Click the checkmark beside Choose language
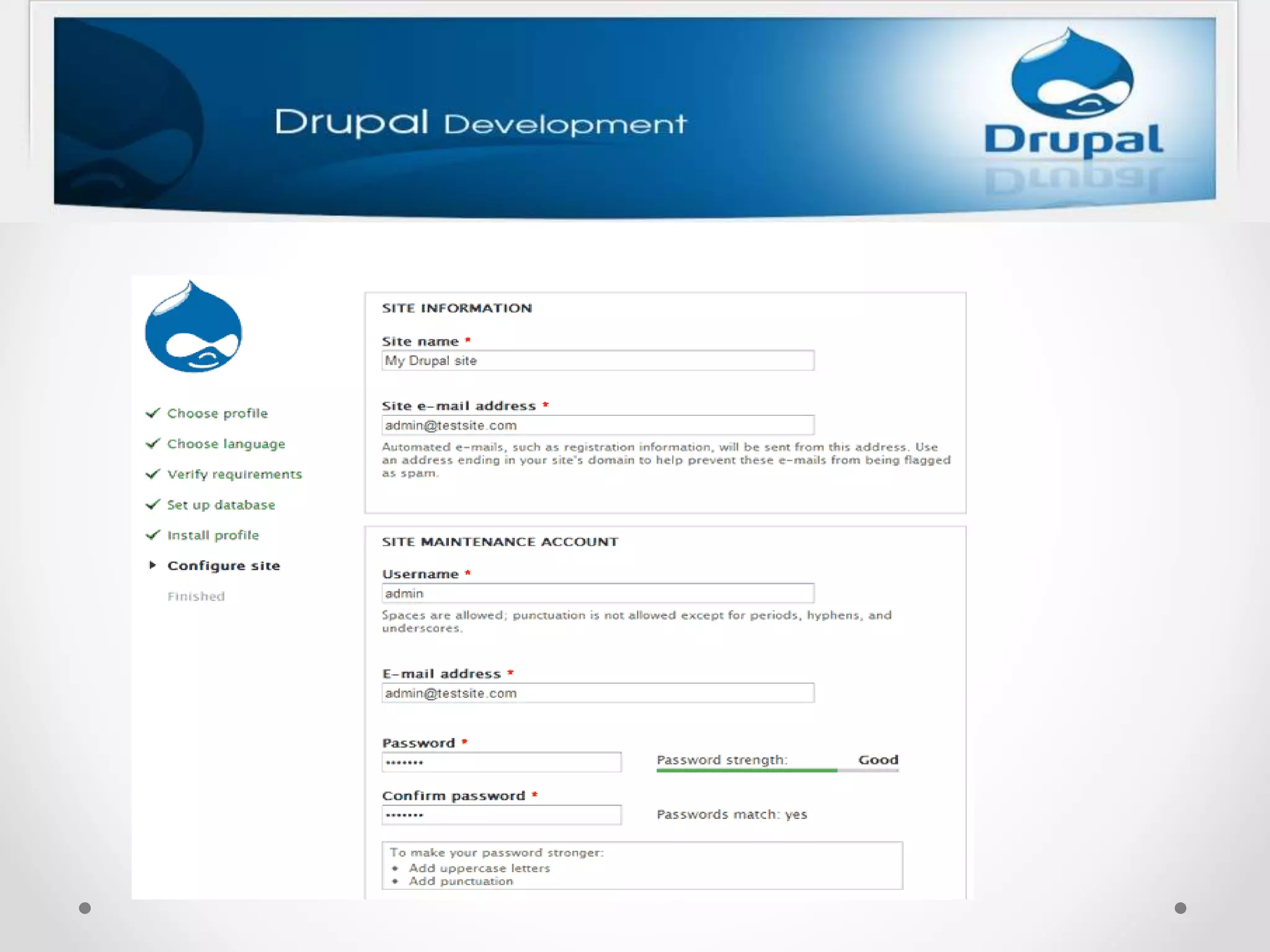Image resolution: width=1270 pixels, height=952 pixels. coord(153,444)
